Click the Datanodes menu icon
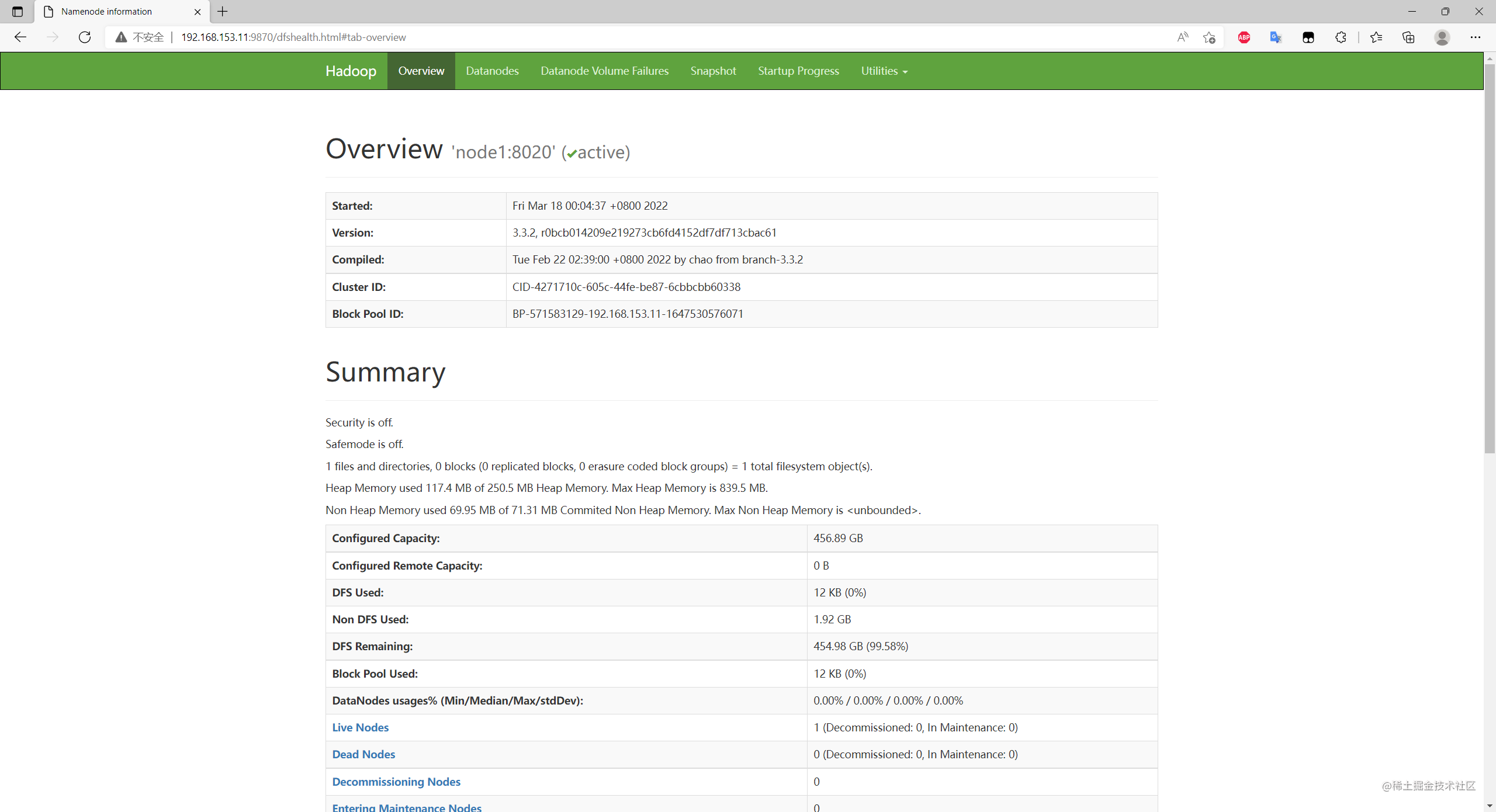1496x812 pixels. click(492, 71)
